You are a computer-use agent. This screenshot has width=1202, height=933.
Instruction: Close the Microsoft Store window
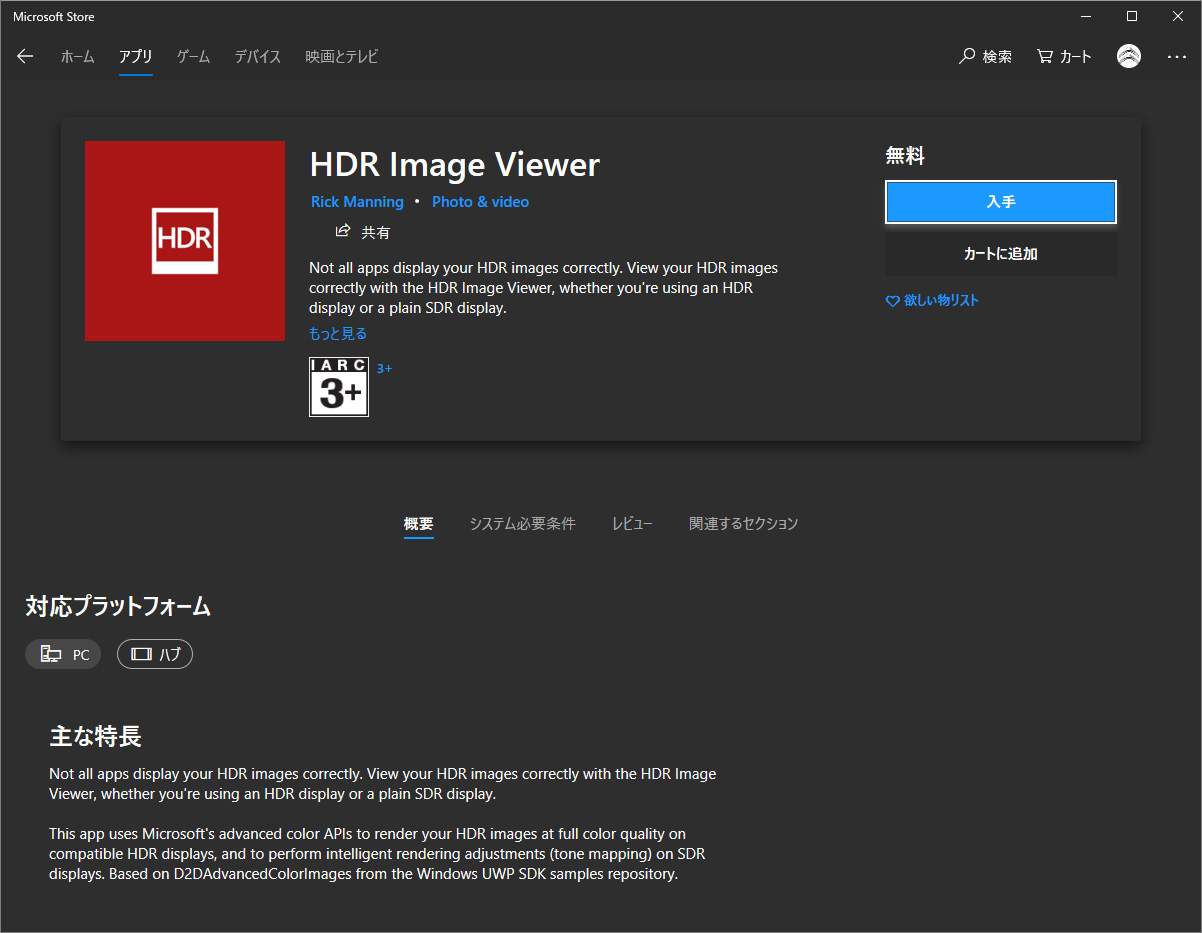(1178, 16)
